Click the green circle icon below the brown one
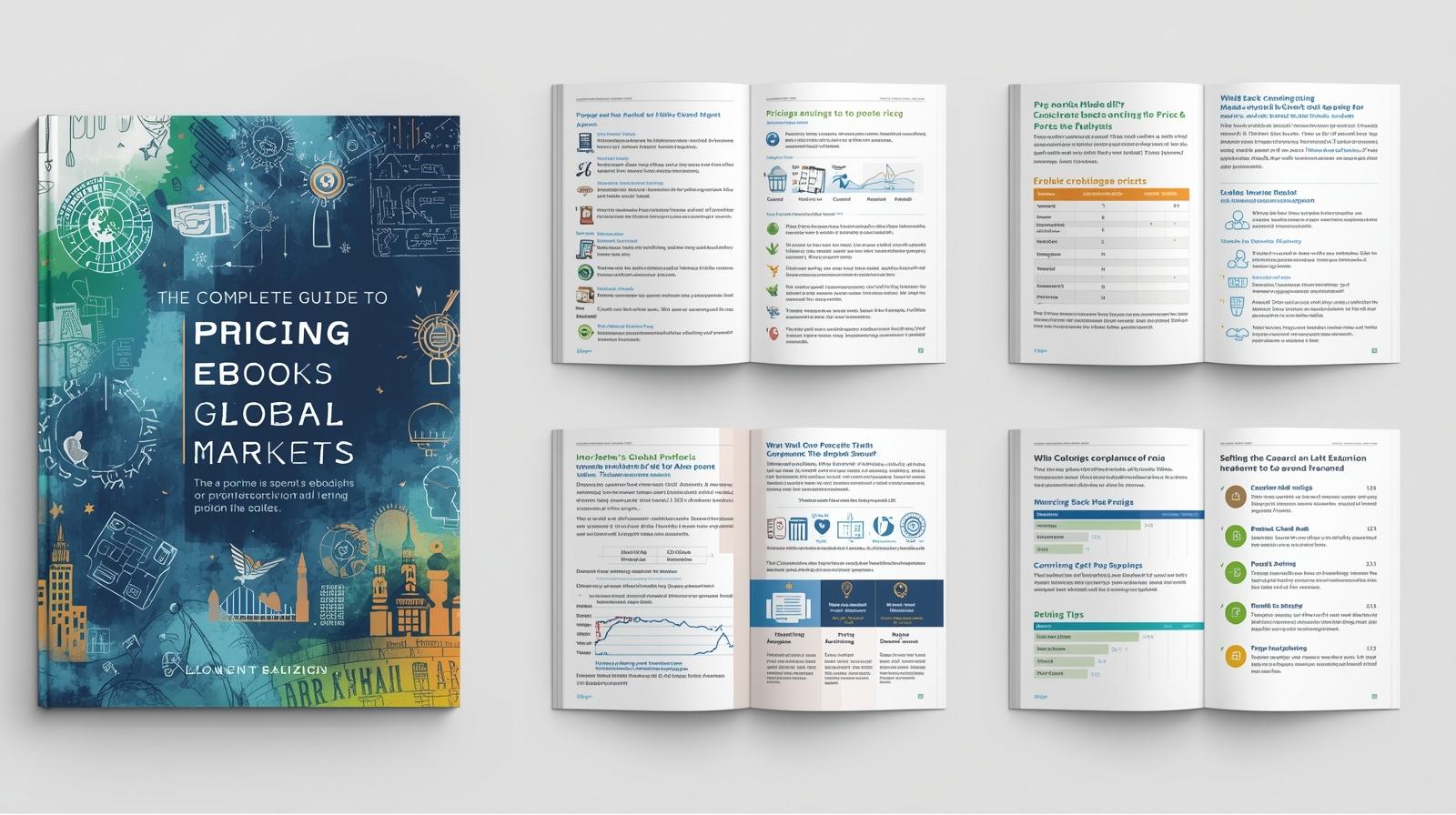 [x=1235, y=536]
